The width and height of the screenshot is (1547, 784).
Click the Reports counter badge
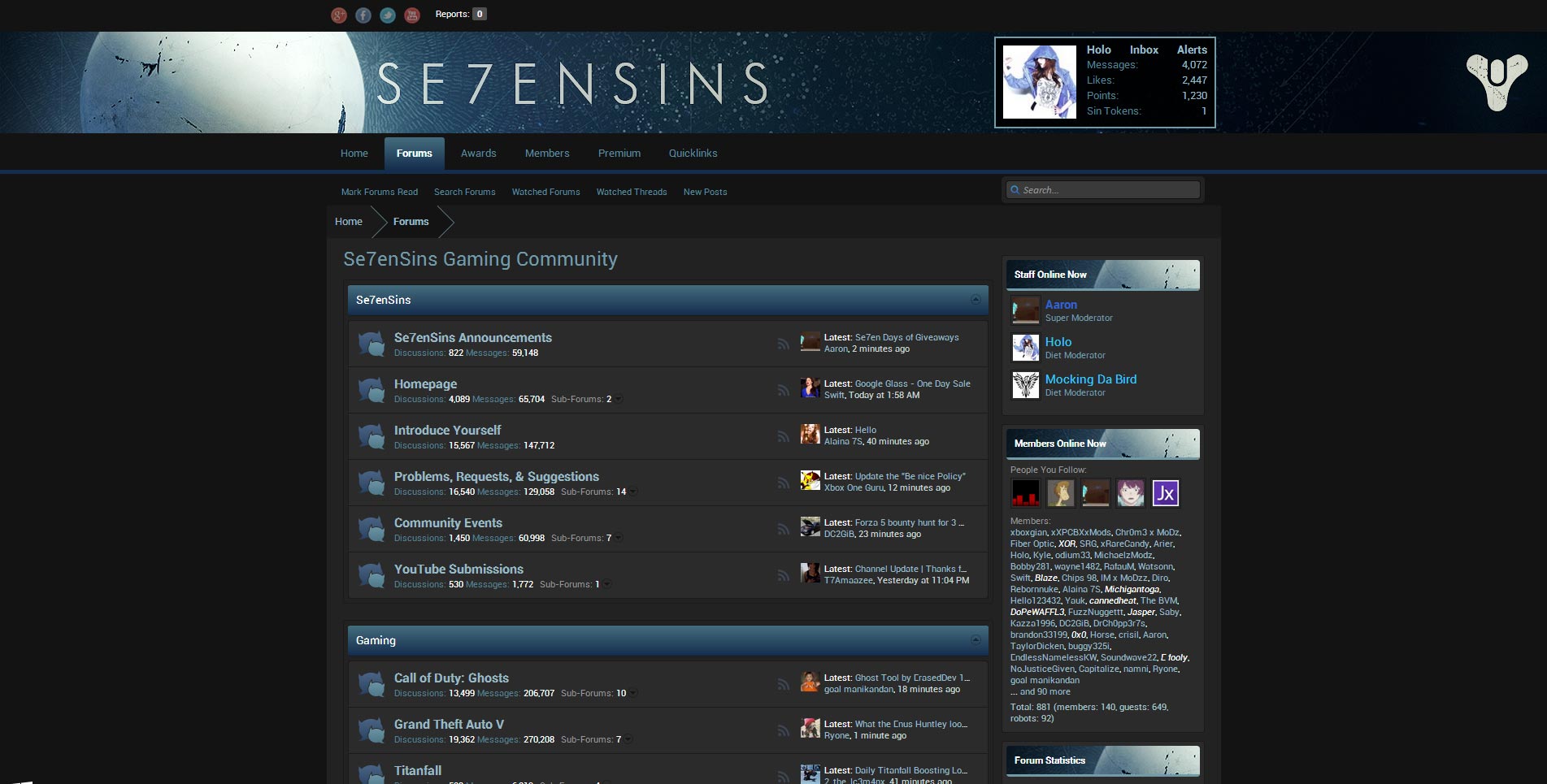point(480,14)
